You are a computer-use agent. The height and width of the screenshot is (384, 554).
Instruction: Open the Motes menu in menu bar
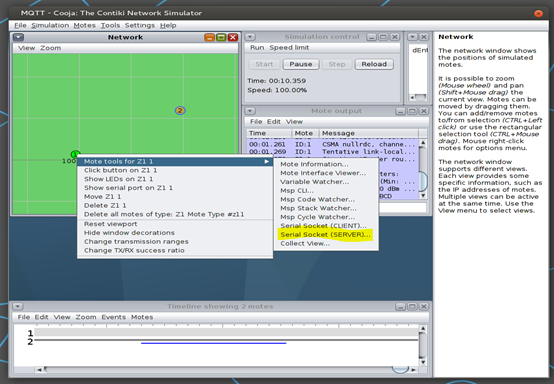coord(84,25)
